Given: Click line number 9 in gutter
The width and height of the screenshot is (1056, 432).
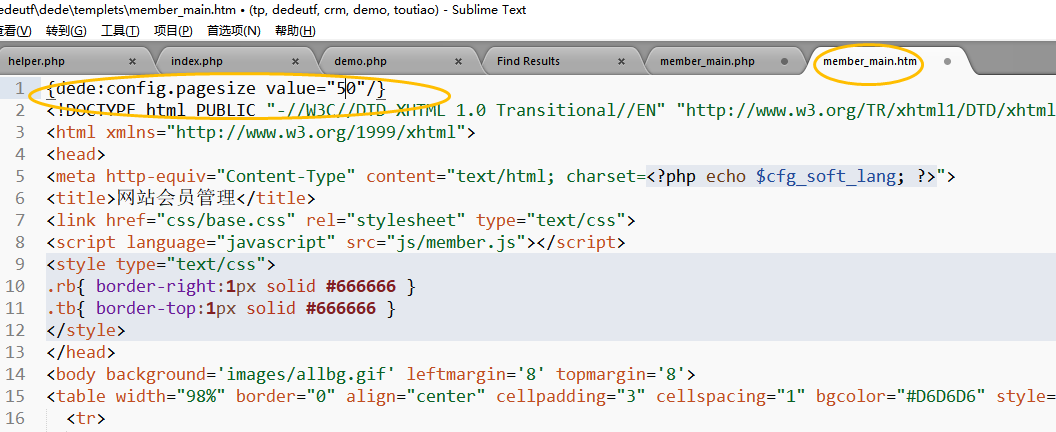Looking at the screenshot, I should (x=20, y=264).
